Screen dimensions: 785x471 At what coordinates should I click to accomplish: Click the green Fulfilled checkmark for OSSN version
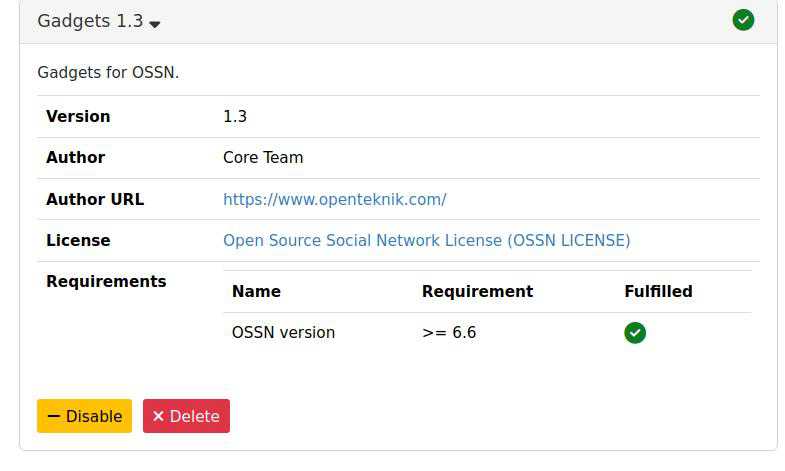(x=635, y=333)
